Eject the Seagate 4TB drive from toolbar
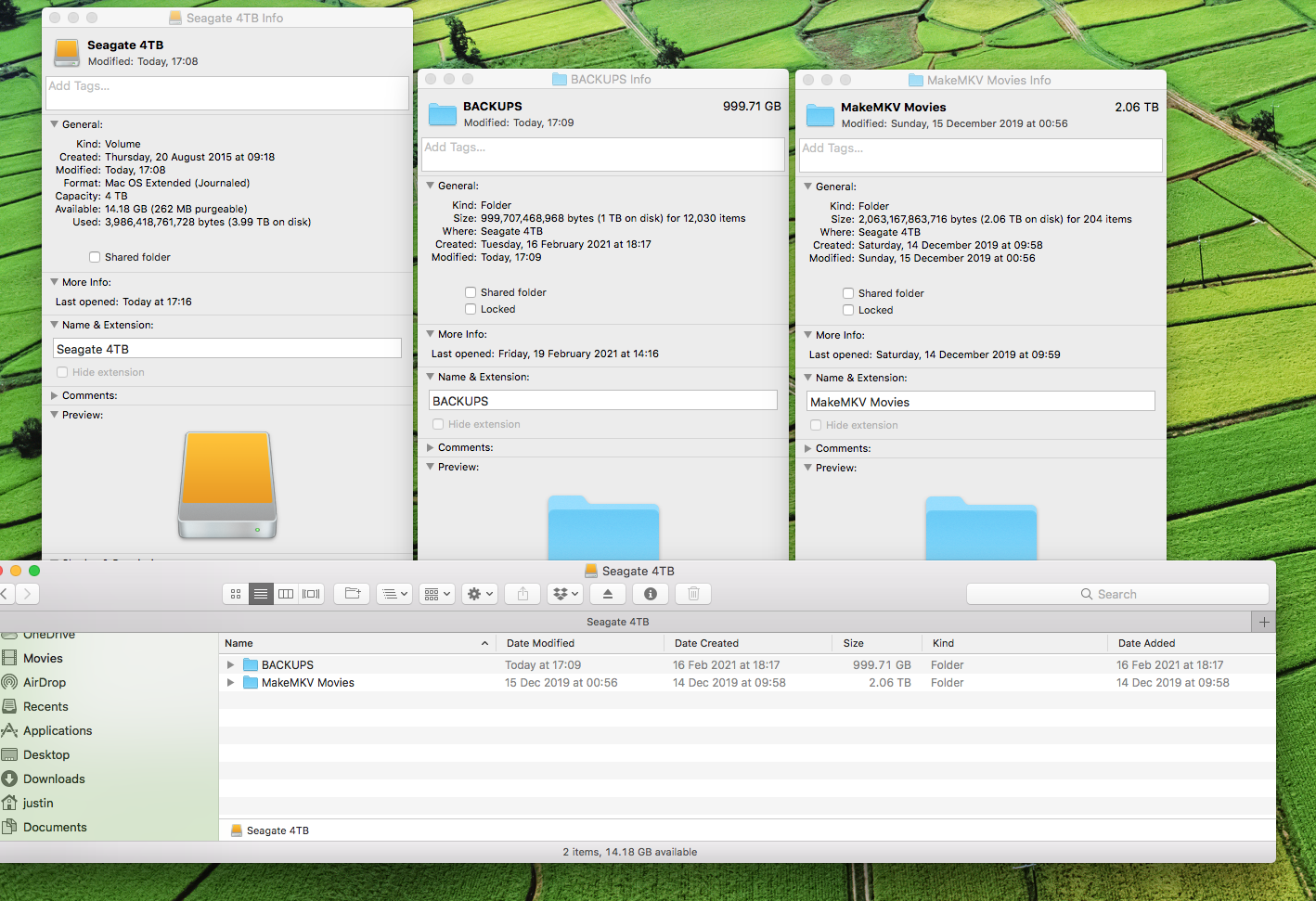 pos(608,594)
